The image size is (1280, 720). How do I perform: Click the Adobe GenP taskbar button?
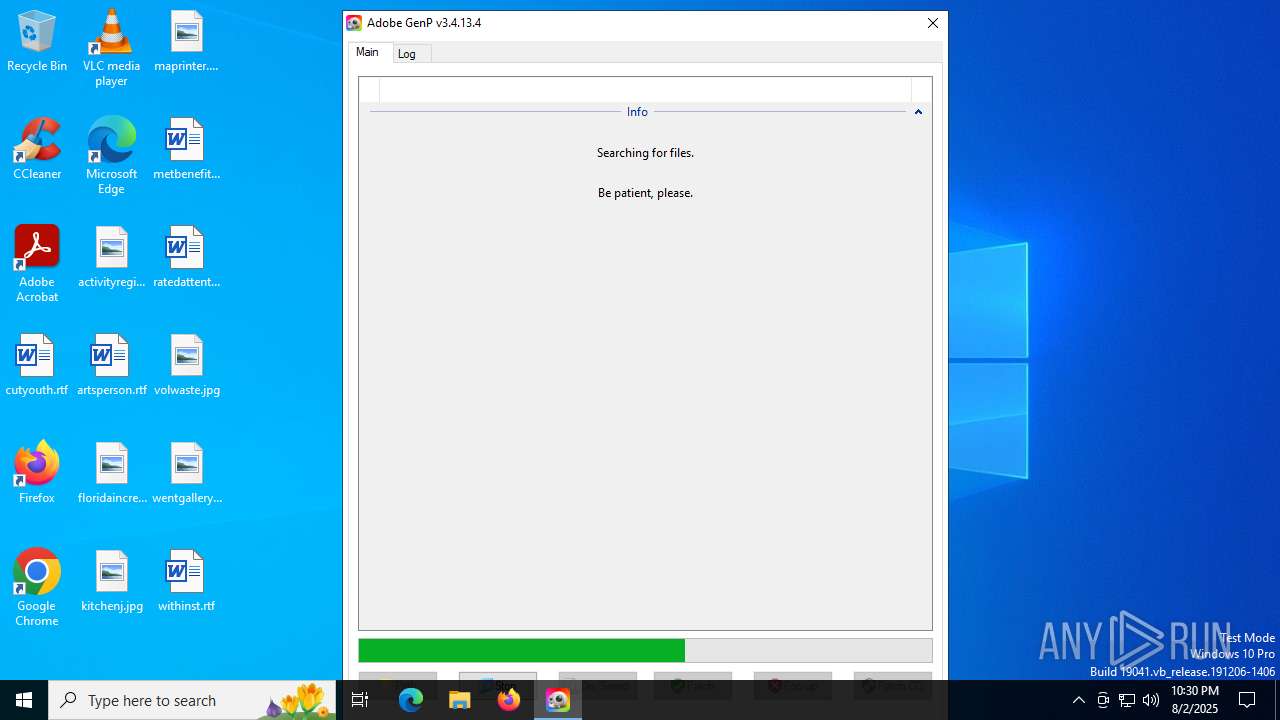pyautogui.click(x=558, y=700)
